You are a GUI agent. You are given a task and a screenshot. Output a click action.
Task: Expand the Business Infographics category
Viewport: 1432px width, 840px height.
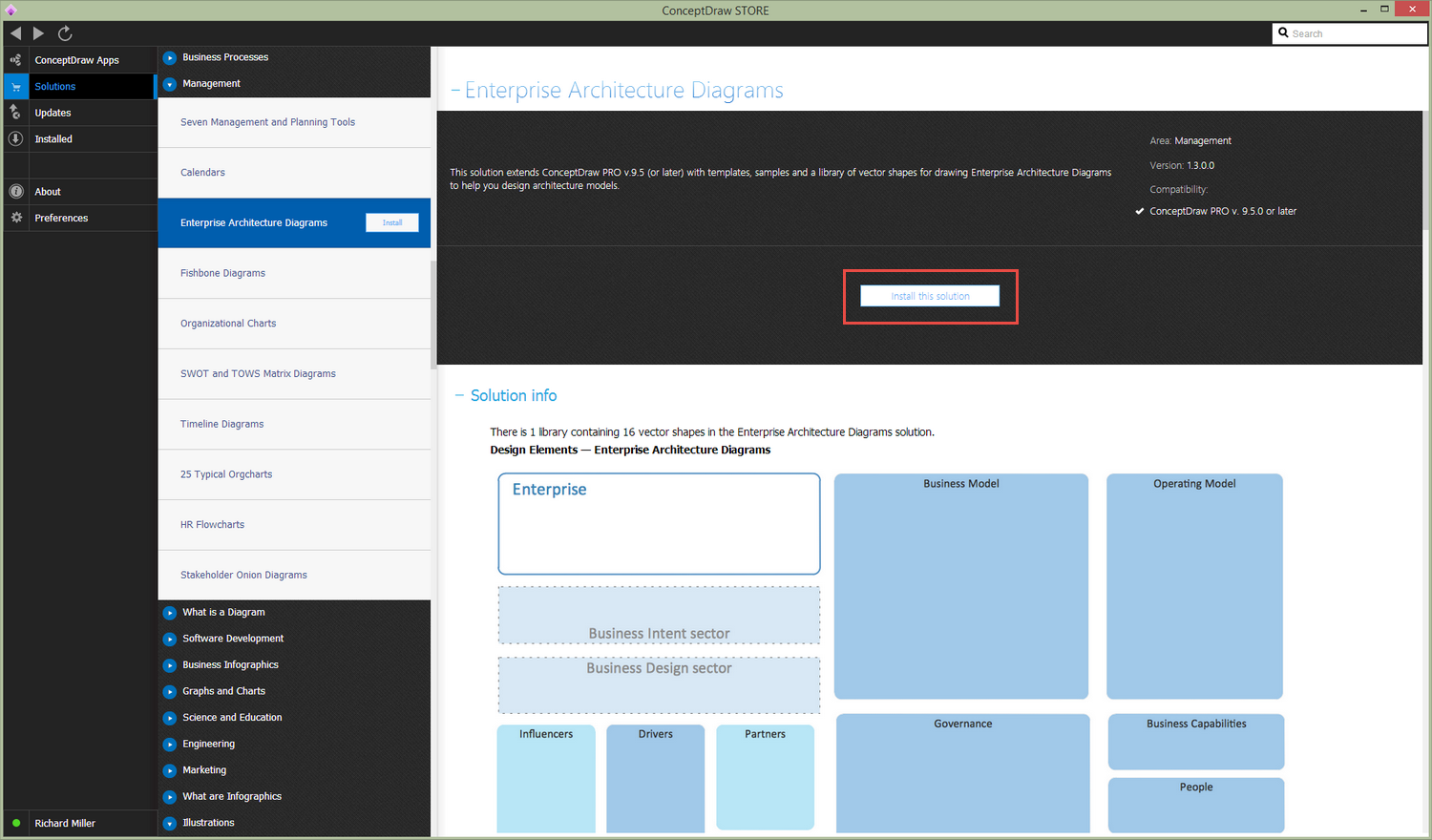[170, 665]
